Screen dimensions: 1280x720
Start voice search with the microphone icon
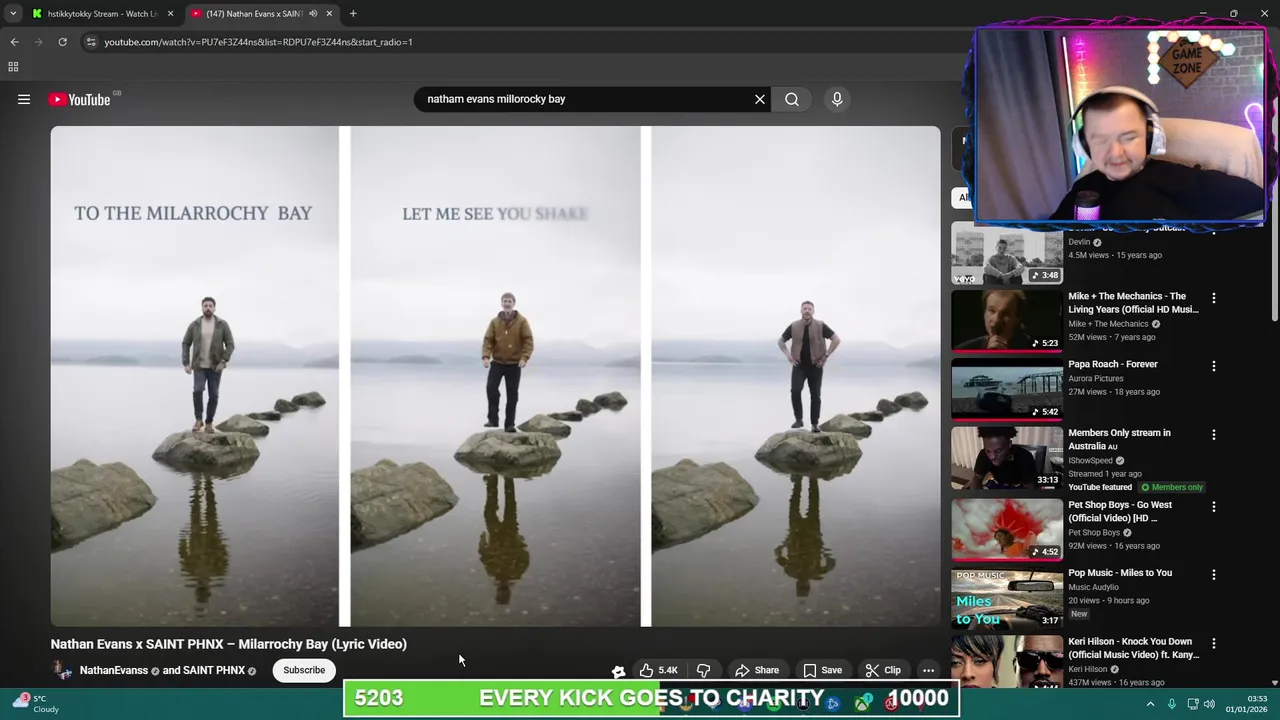[837, 99]
